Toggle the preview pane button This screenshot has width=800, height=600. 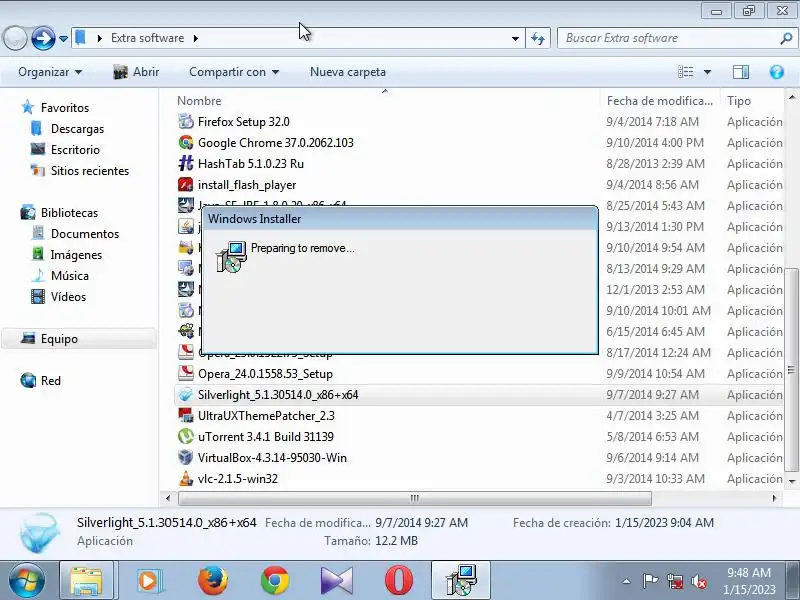pyautogui.click(x=741, y=72)
